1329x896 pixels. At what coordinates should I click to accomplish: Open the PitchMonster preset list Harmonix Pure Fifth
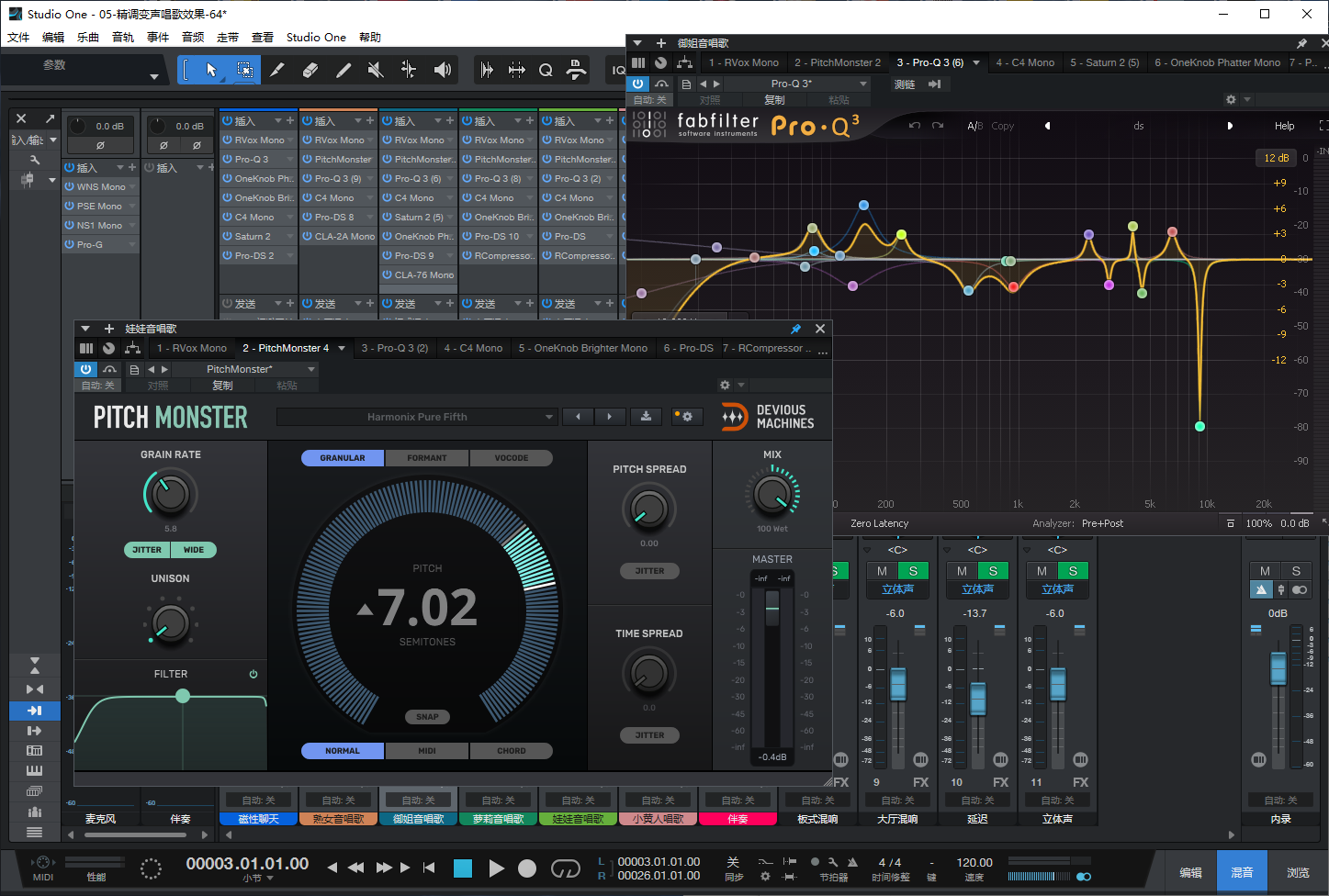coord(418,416)
